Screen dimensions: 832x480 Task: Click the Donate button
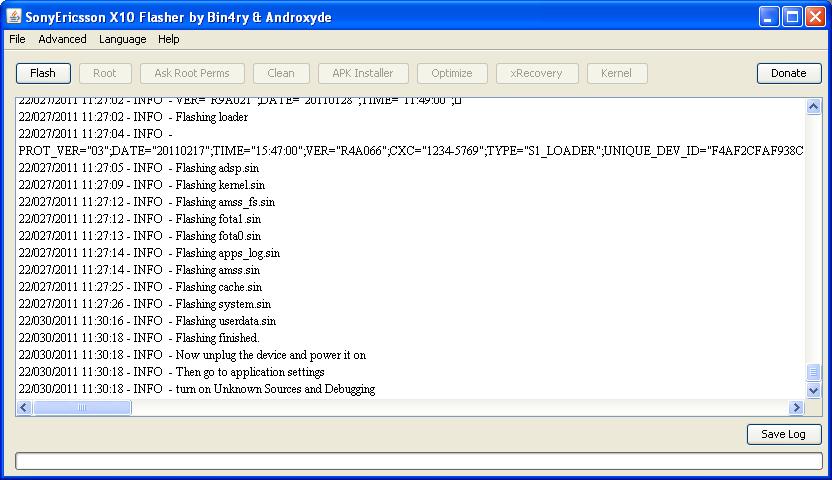[x=788, y=73]
